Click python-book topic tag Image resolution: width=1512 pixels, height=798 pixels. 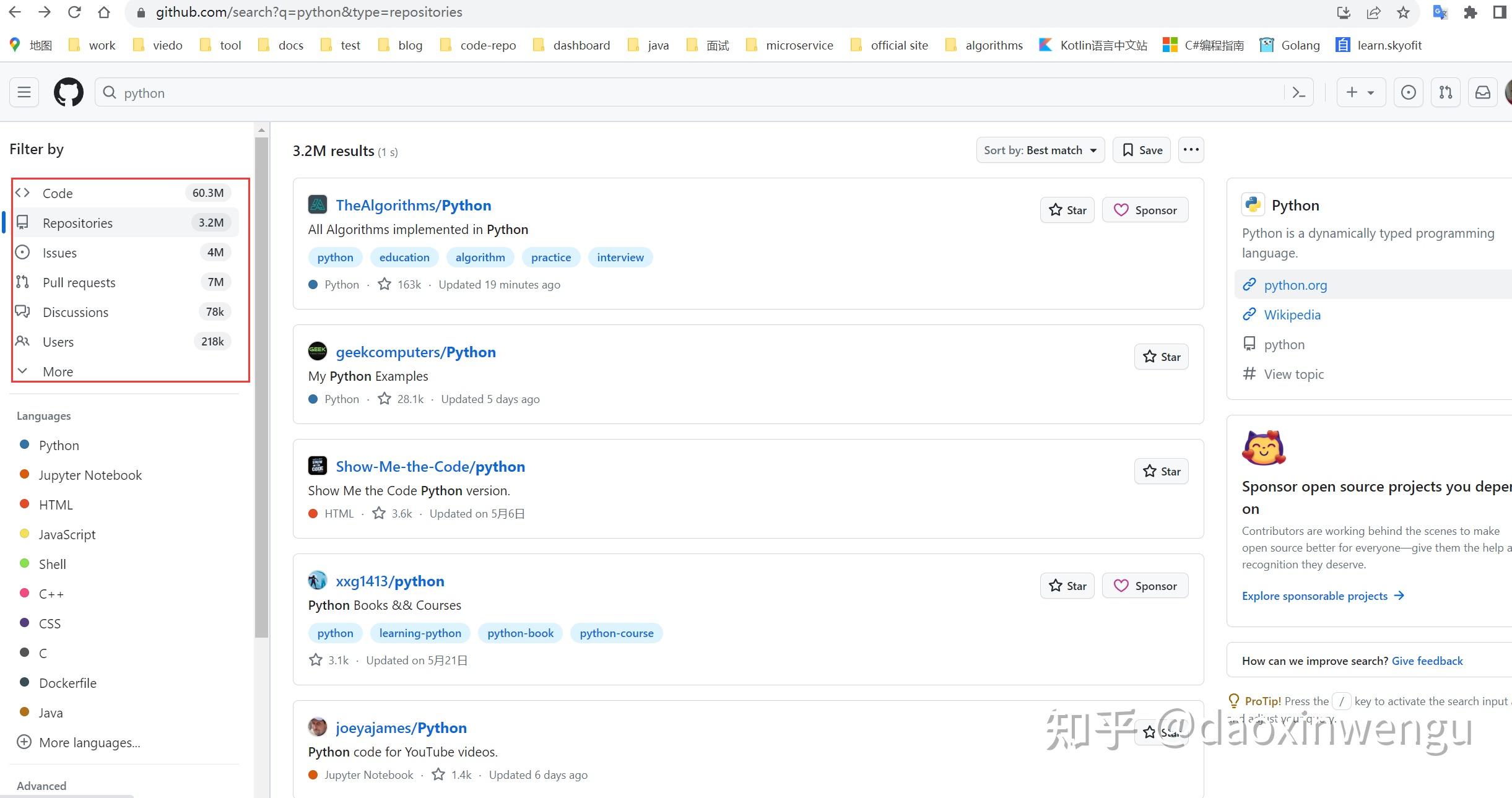tap(520, 633)
